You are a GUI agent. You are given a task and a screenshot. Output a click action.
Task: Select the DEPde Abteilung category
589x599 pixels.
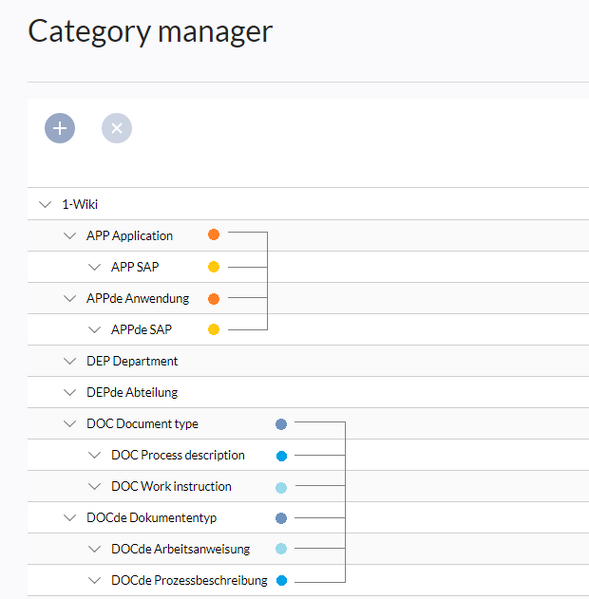tap(132, 392)
